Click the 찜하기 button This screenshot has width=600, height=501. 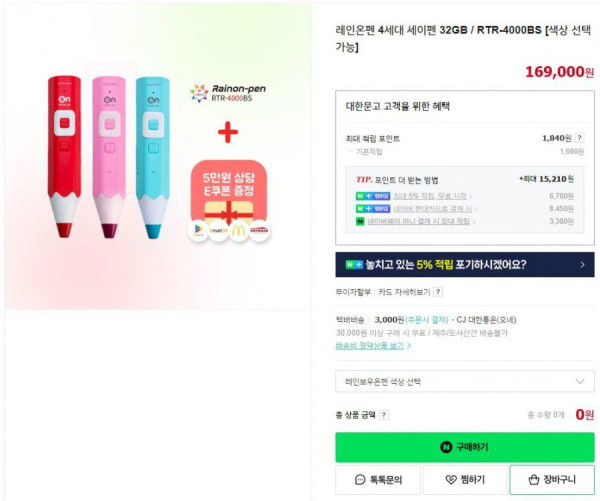[x=465, y=480]
